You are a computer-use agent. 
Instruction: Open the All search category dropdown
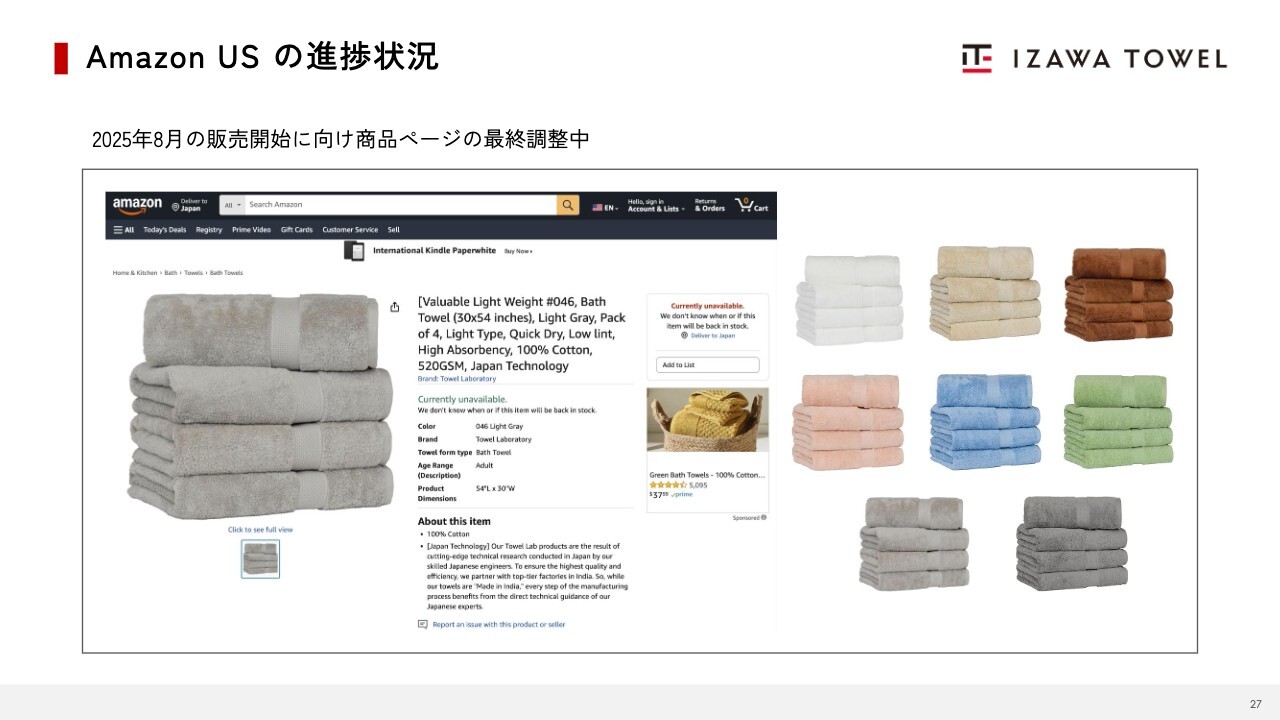pos(233,205)
